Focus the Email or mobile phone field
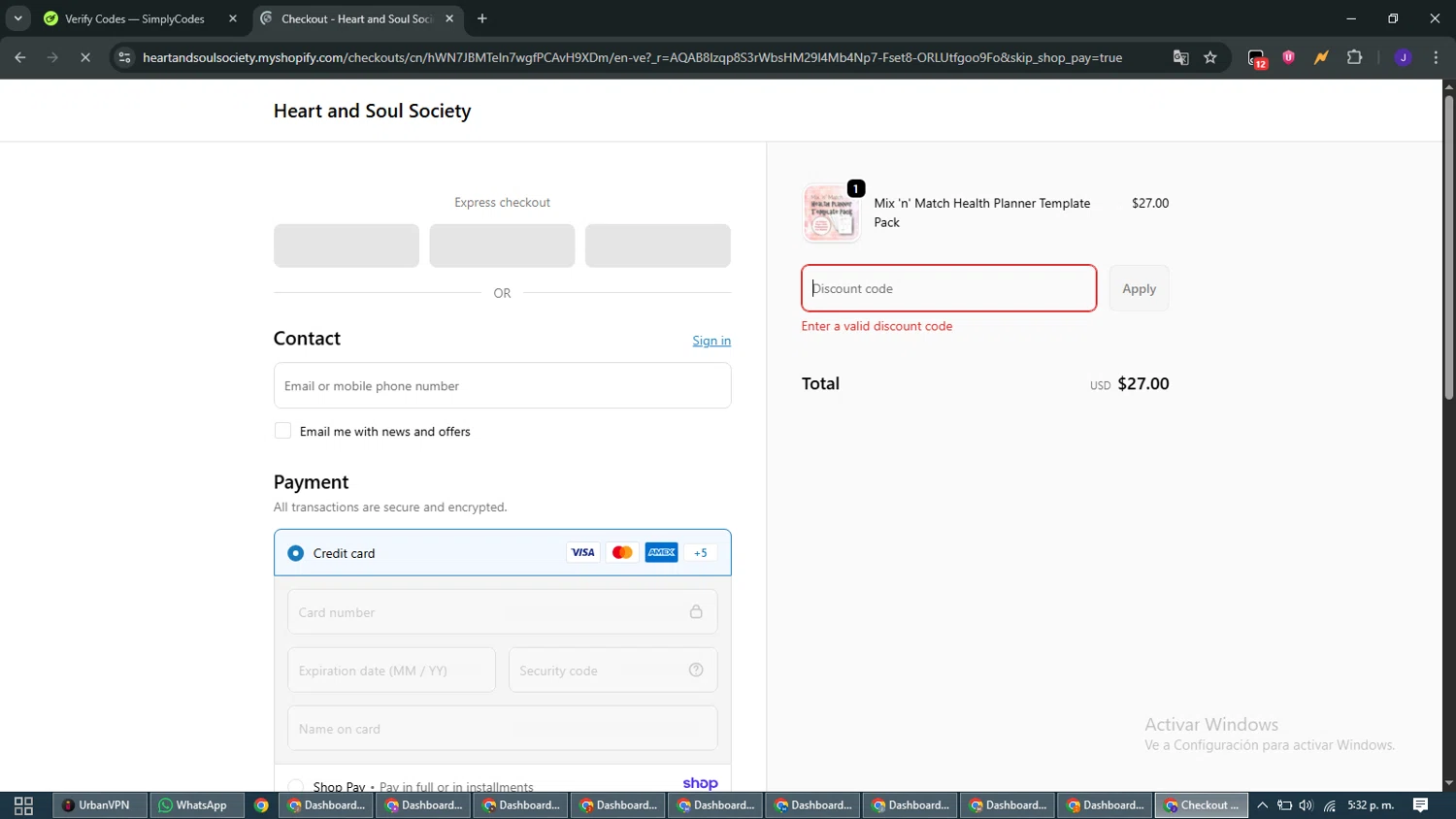This screenshot has height=819, width=1456. 502,385
